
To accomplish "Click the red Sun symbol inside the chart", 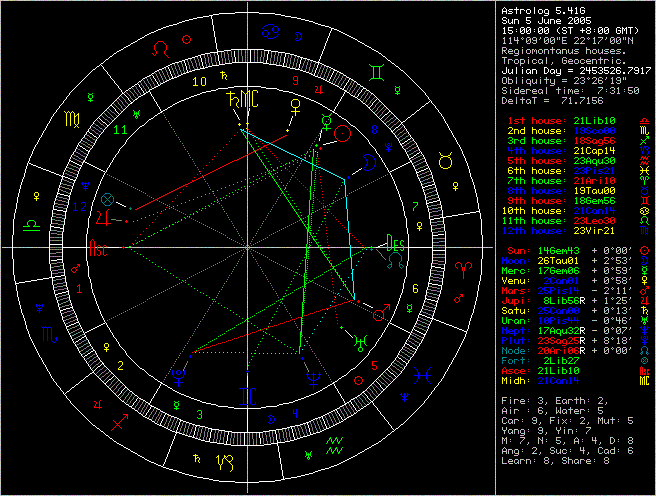I will (x=343, y=132).
